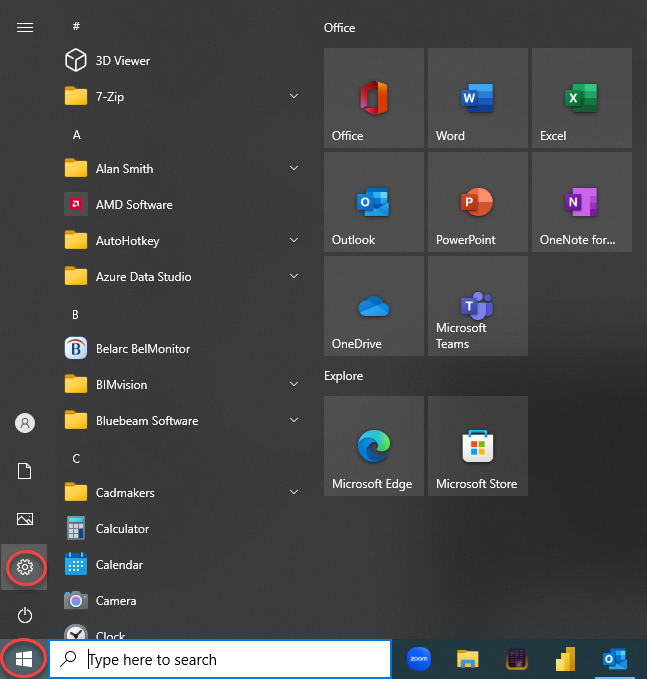Screen dimensions: 647x679
Task: Select the 7-Zip folder label
Action: point(110,97)
